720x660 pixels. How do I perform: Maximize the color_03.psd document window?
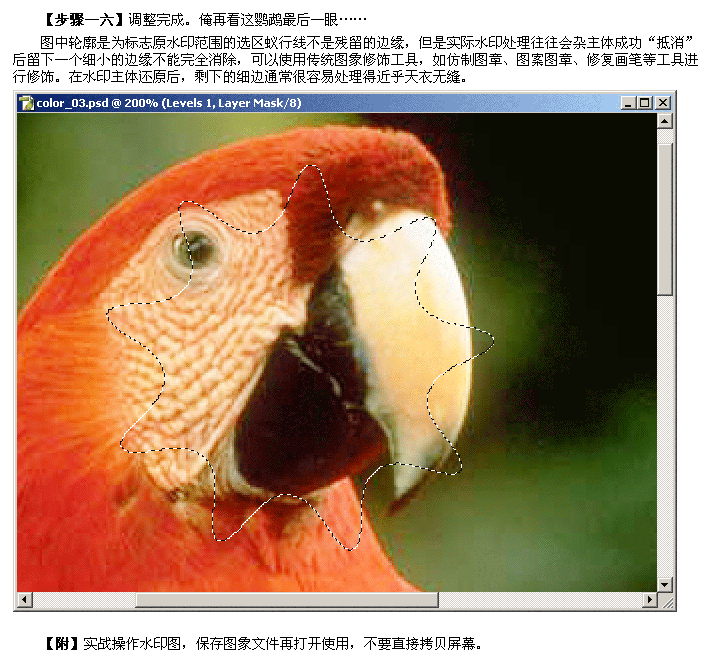(645, 103)
